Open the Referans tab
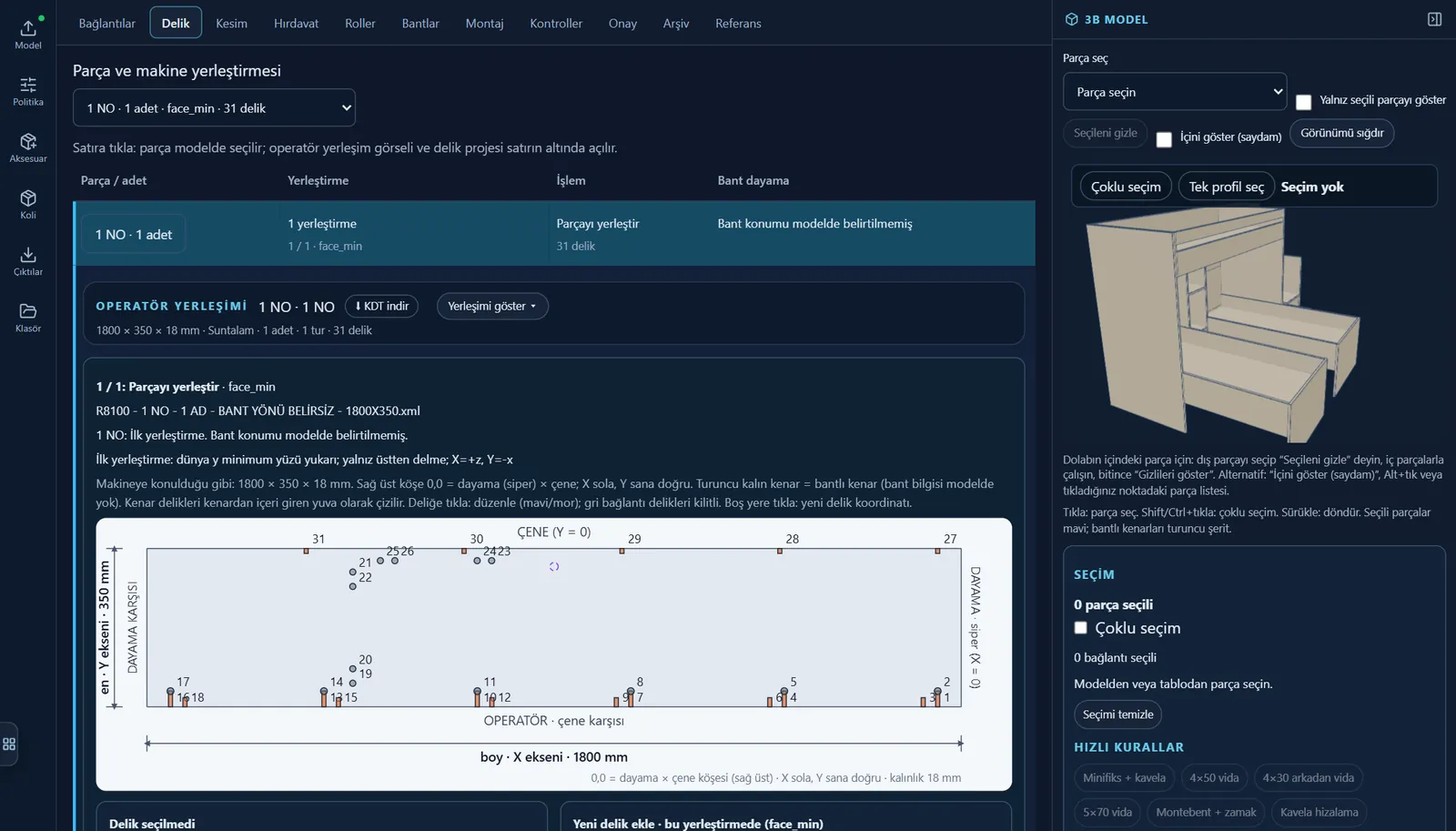 pyautogui.click(x=738, y=23)
